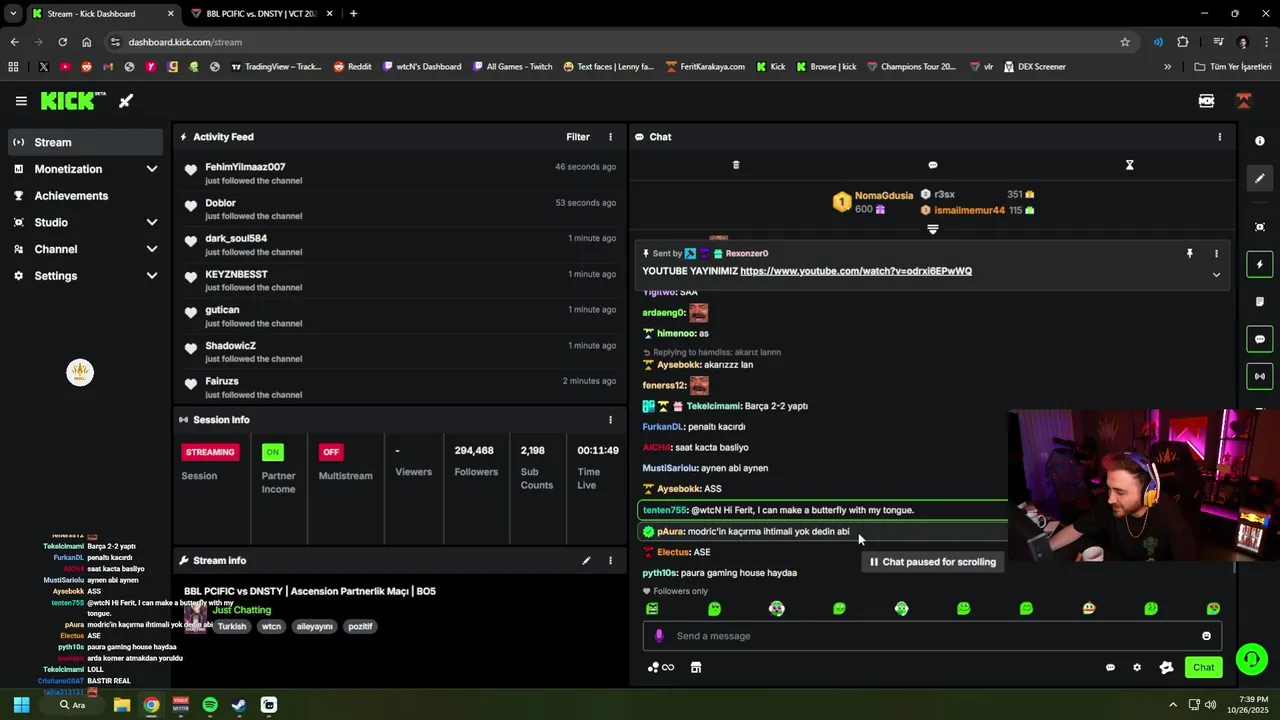Open the pinned message three-dot menu
Viewport: 1280px width, 720px height.
[x=1216, y=254]
